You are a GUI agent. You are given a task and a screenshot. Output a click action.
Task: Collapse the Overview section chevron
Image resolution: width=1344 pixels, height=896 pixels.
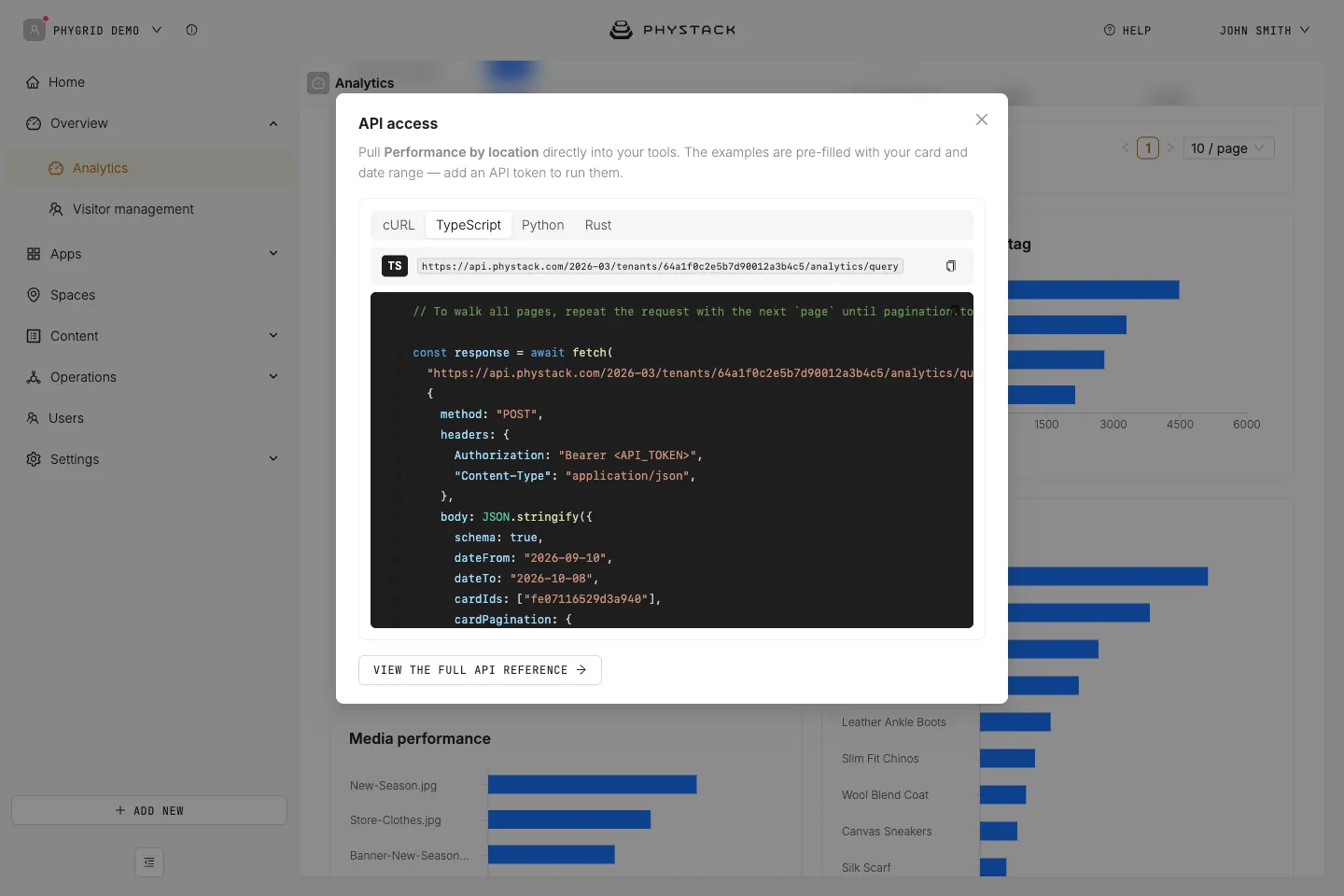273,123
